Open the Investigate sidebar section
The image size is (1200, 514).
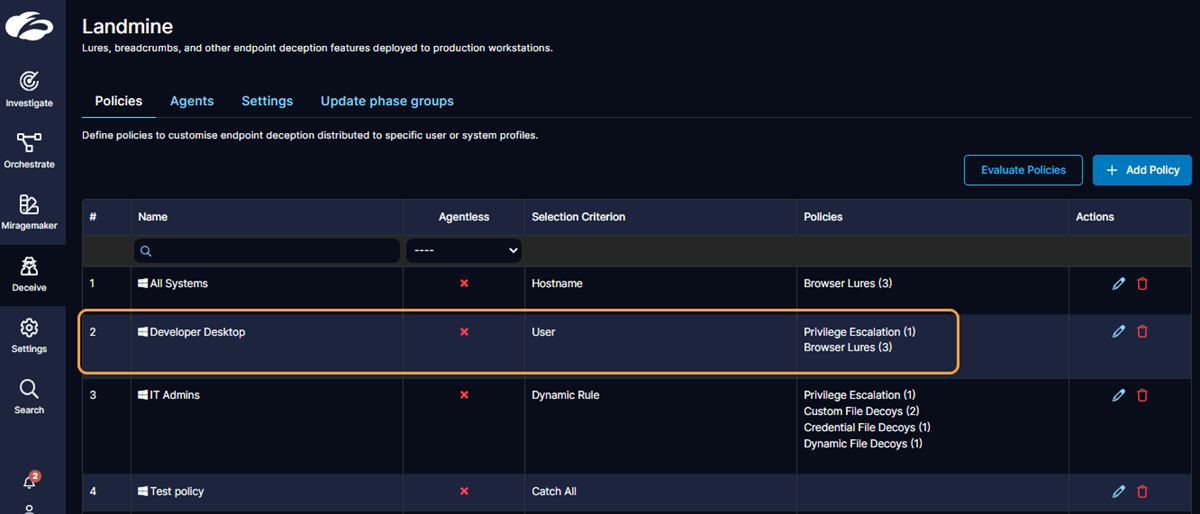point(29,88)
